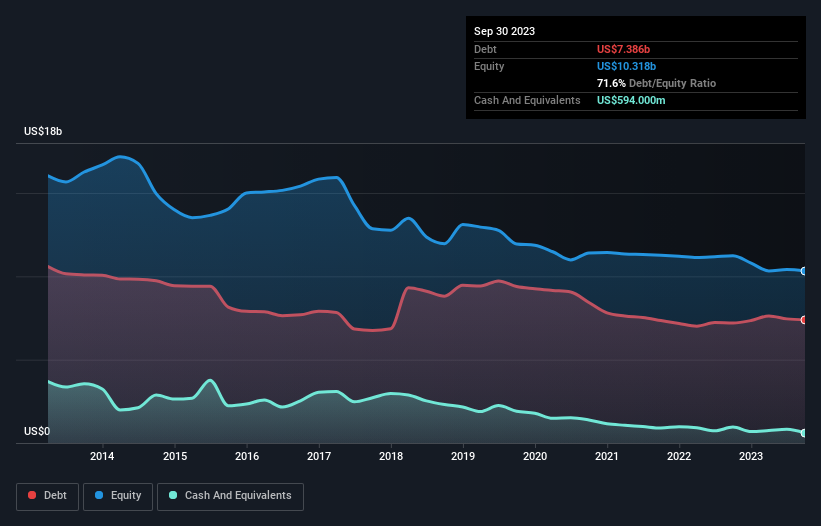
Task: Click the 2016 x-axis label
Action: (x=247, y=456)
